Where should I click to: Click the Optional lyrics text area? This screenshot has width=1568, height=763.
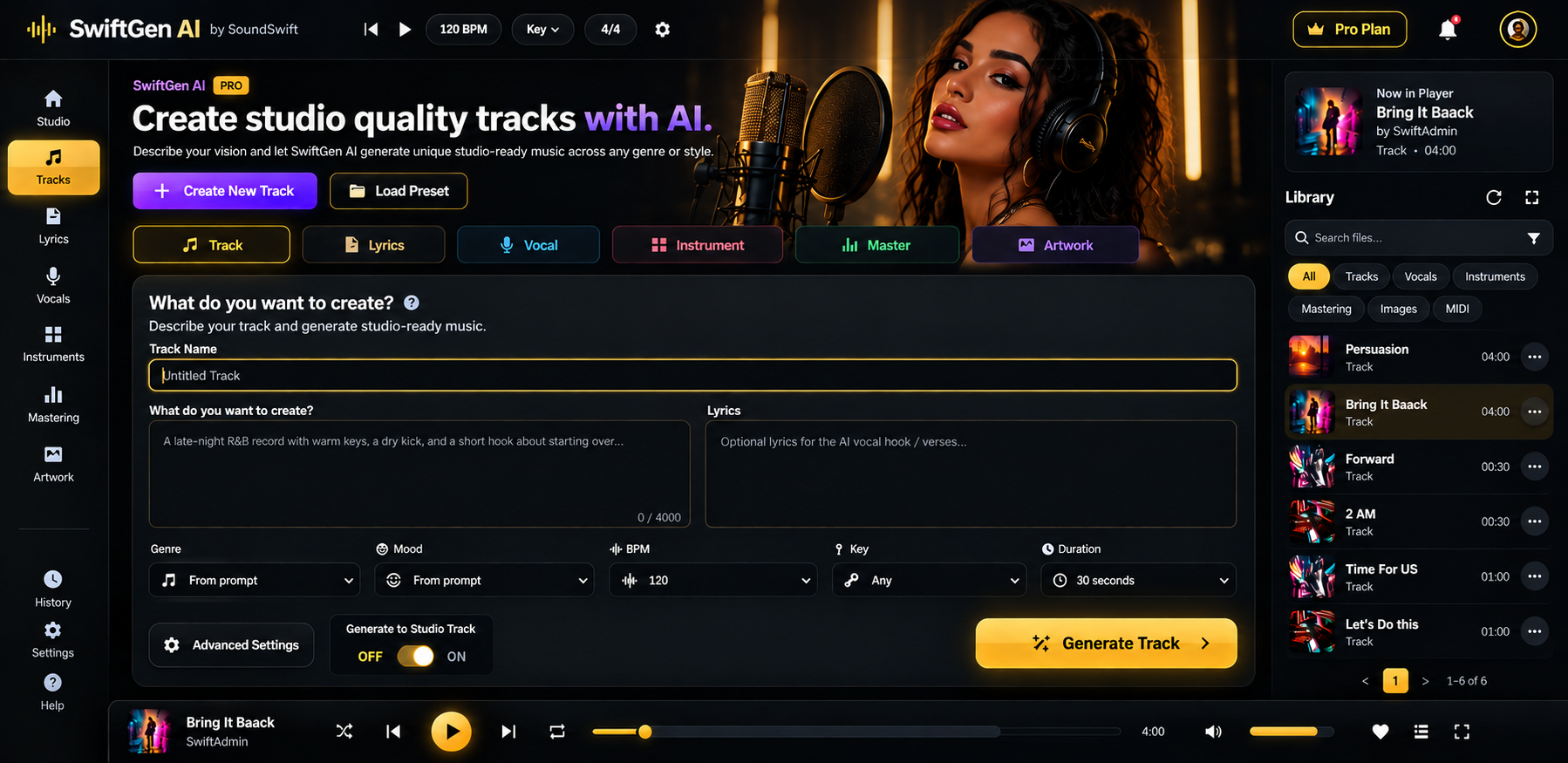971,474
